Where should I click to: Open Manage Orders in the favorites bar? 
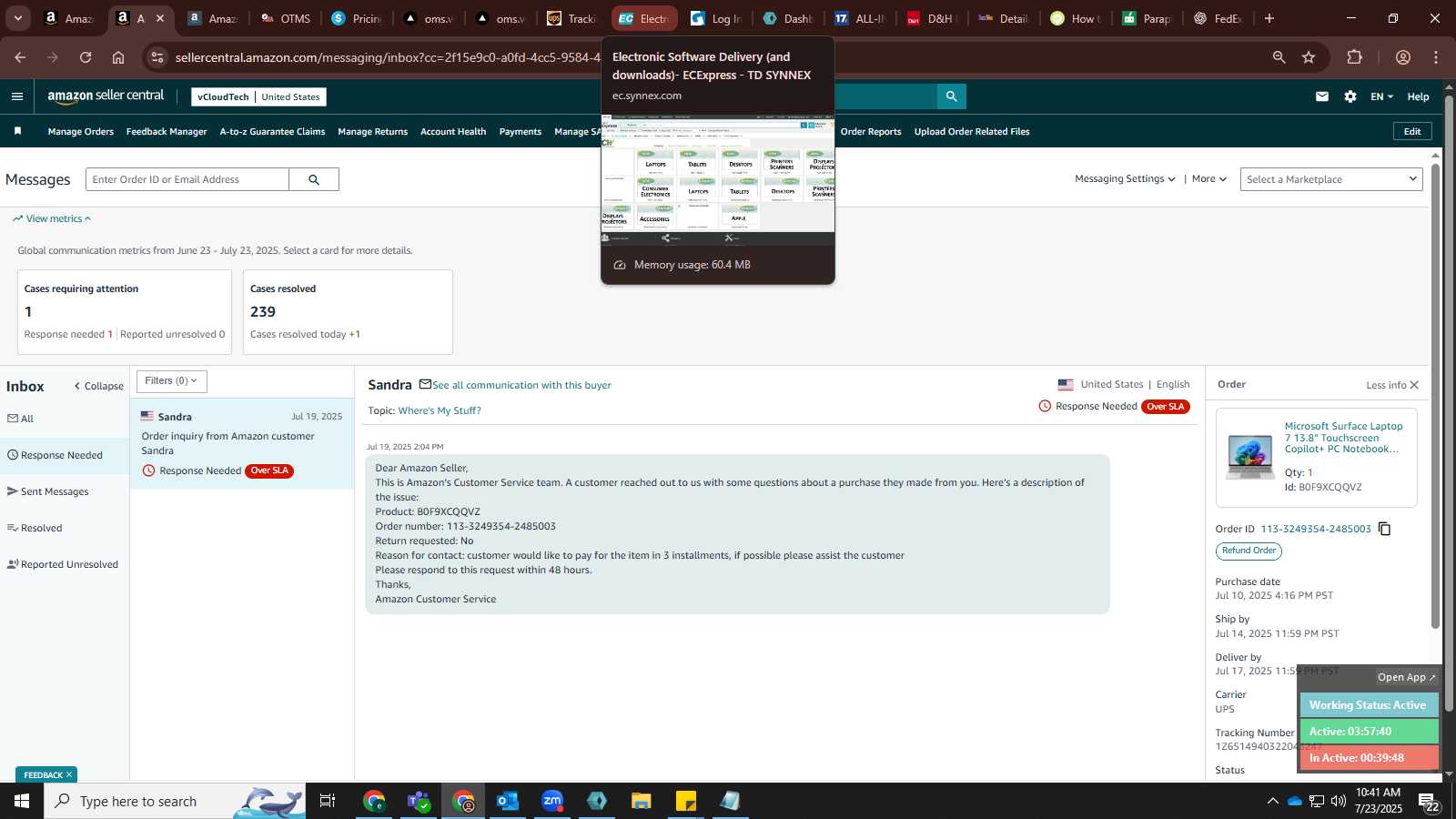click(81, 131)
